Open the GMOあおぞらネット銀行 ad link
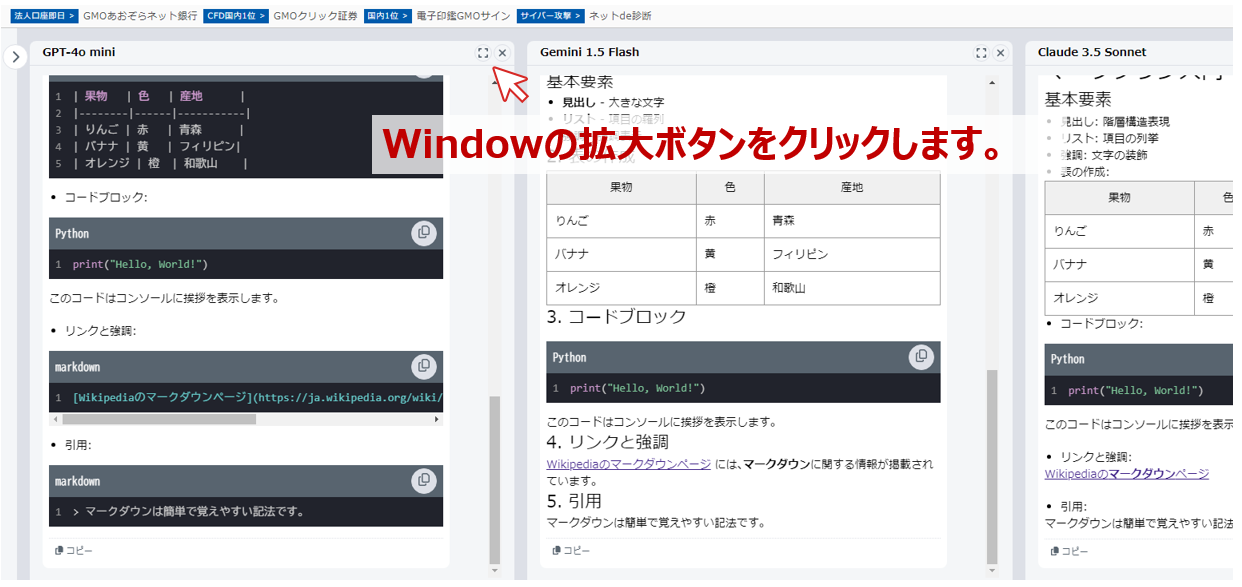 (140, 16)
